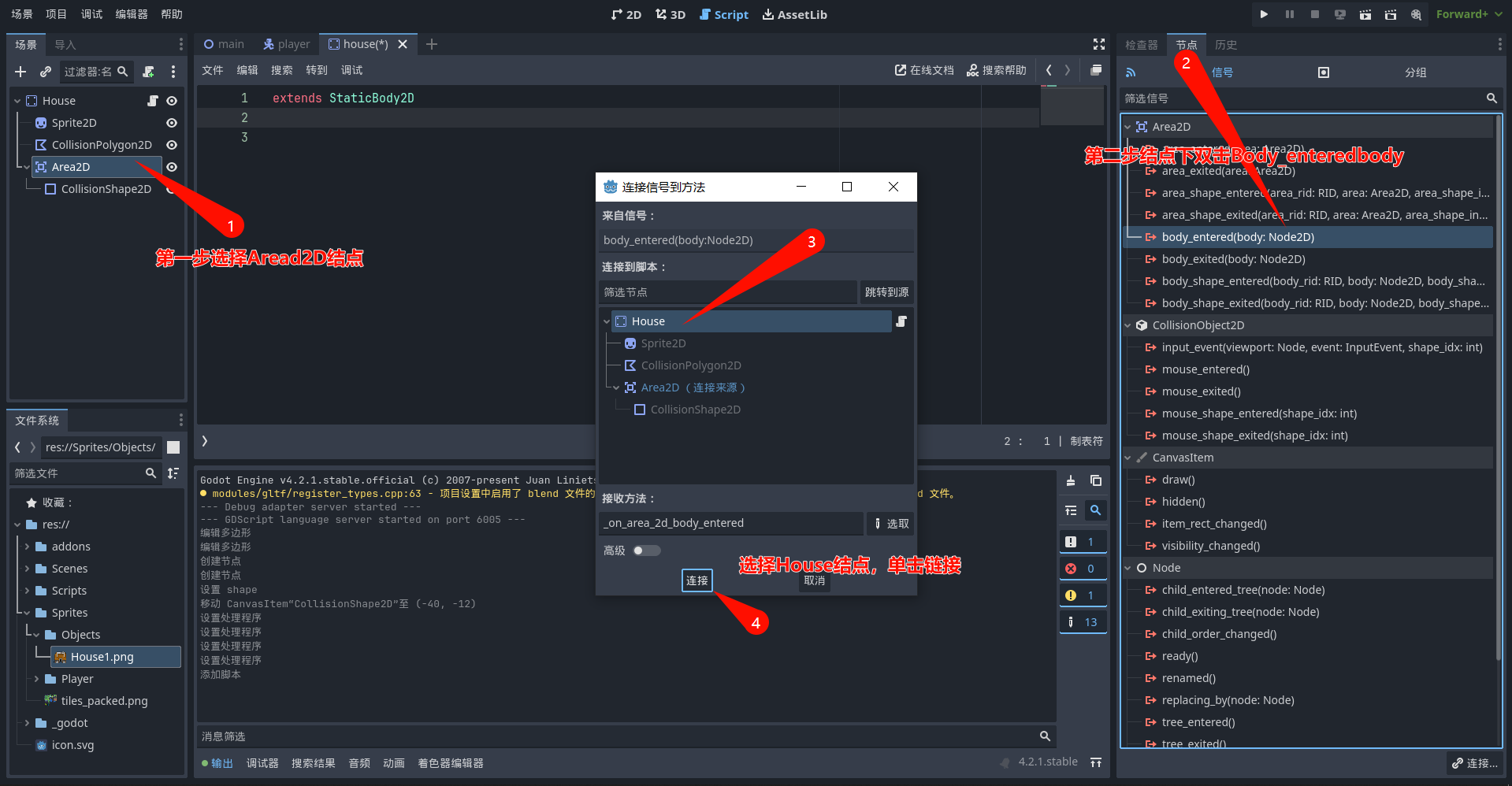1512x786 pixels.
Task: Click the attach script icon in scene dock
Action: click(148, 72)
